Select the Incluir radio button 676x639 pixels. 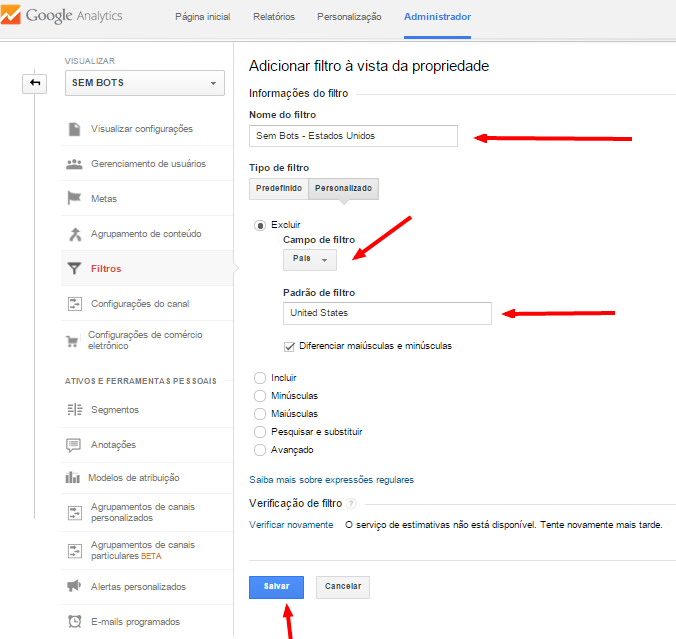coord(260,378)
